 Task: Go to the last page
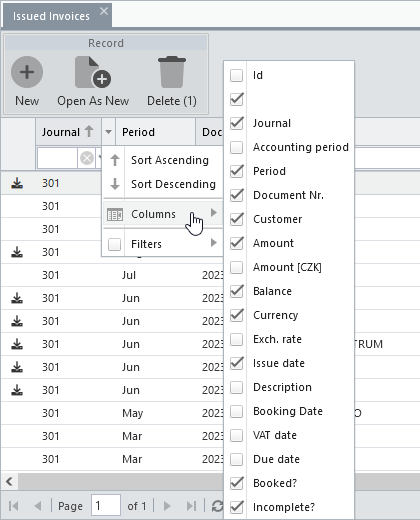click(x=191, y=506)
